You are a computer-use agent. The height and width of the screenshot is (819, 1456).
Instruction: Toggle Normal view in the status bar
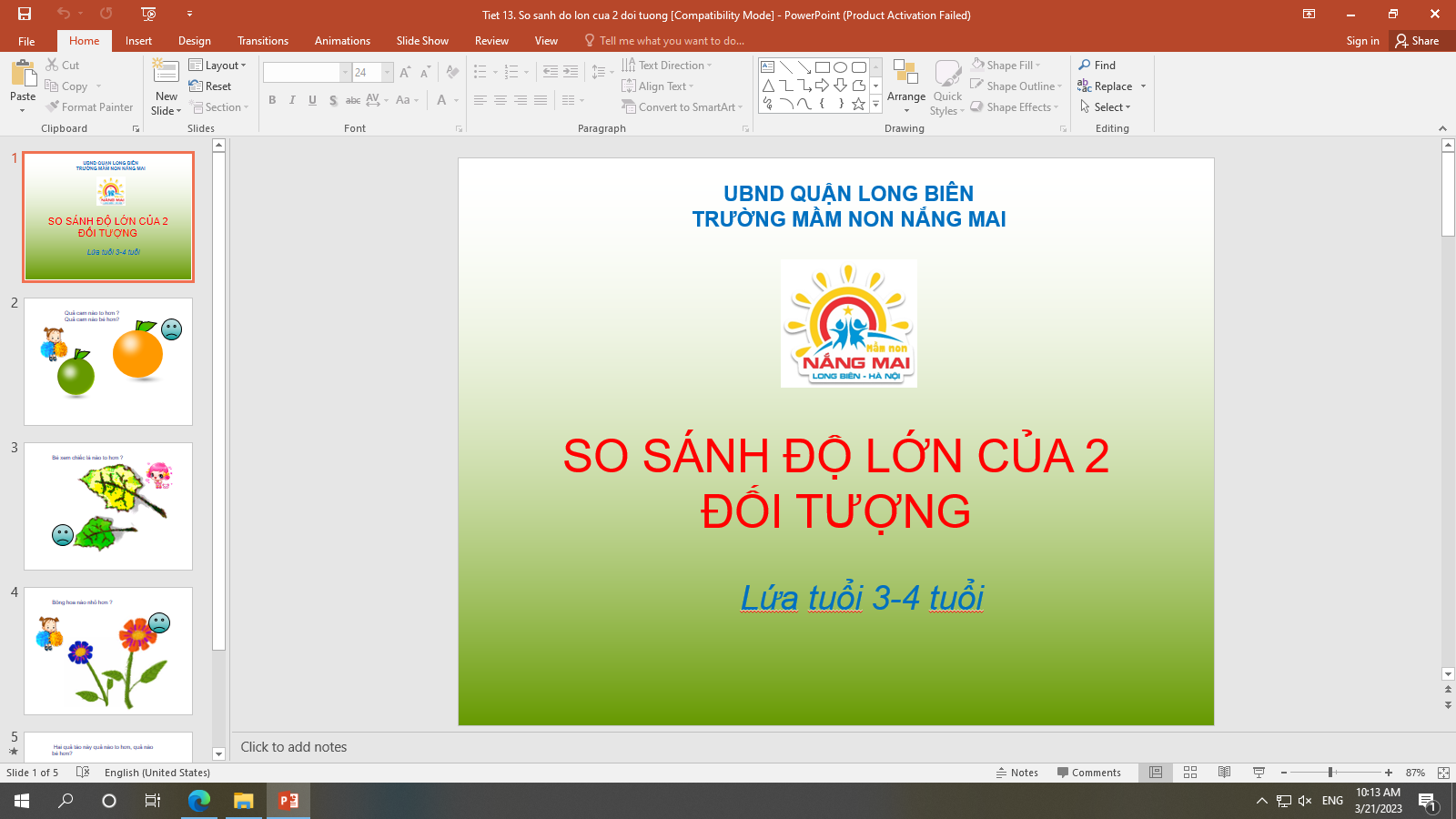[1156, 773]
